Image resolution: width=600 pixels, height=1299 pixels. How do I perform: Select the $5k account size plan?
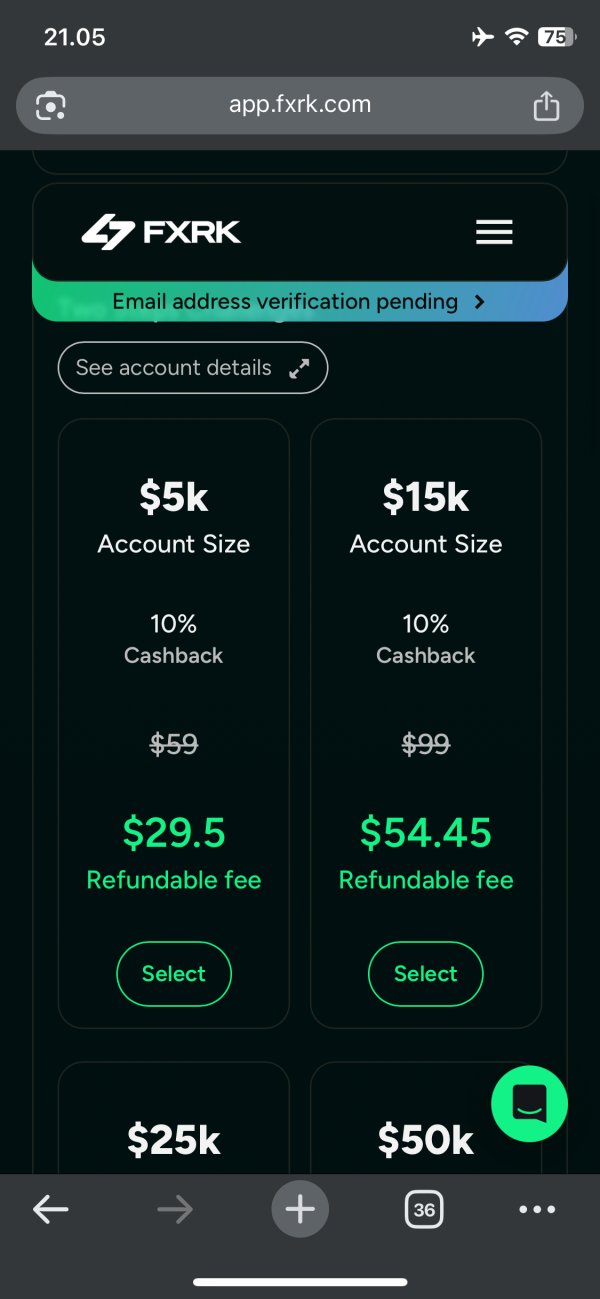coord(174,974)
